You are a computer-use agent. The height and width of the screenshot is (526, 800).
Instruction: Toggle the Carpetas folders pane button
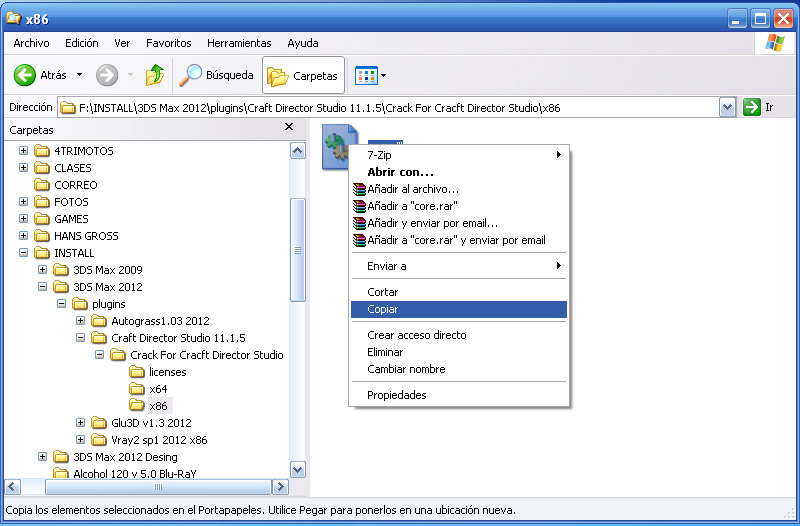pos(304,76)
